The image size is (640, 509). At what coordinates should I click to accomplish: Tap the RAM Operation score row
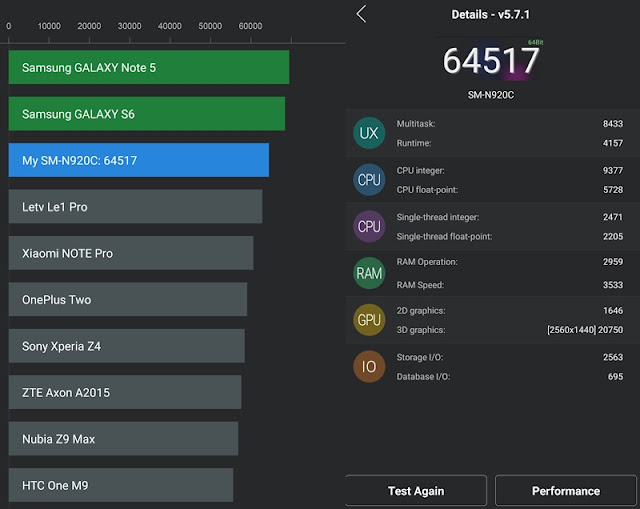click(510, 262)
